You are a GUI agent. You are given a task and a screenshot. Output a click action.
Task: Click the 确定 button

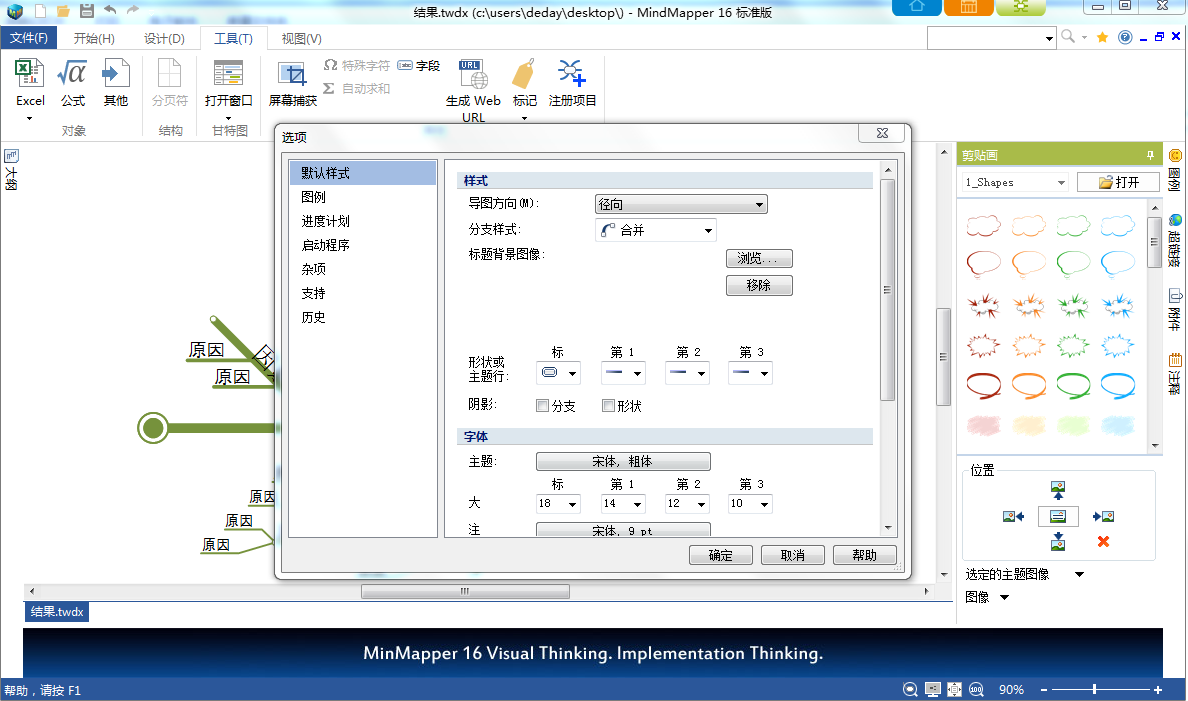click(x=720, y=555)
